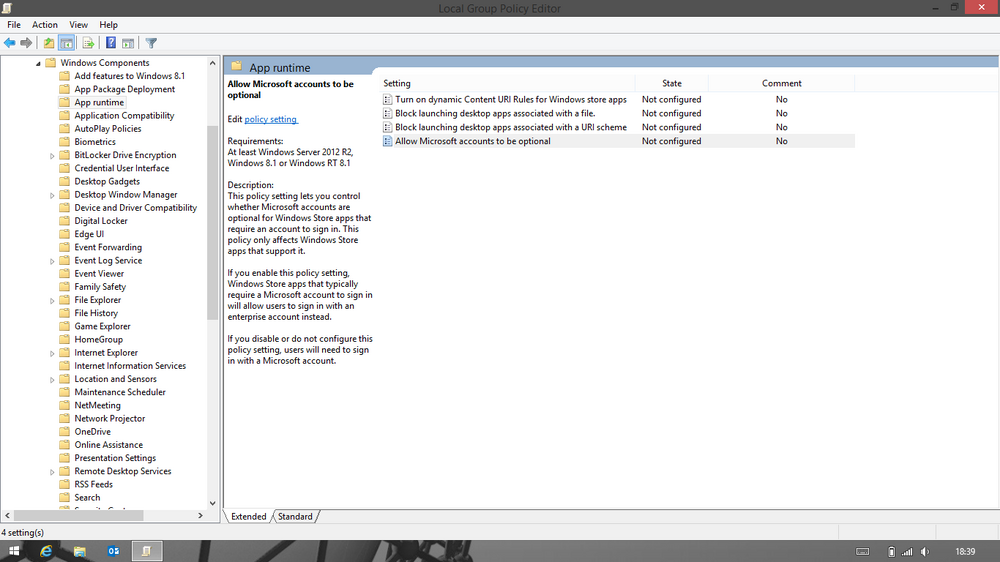
Task: Click the volume speaker tray icon
Action: pos(925,552)
